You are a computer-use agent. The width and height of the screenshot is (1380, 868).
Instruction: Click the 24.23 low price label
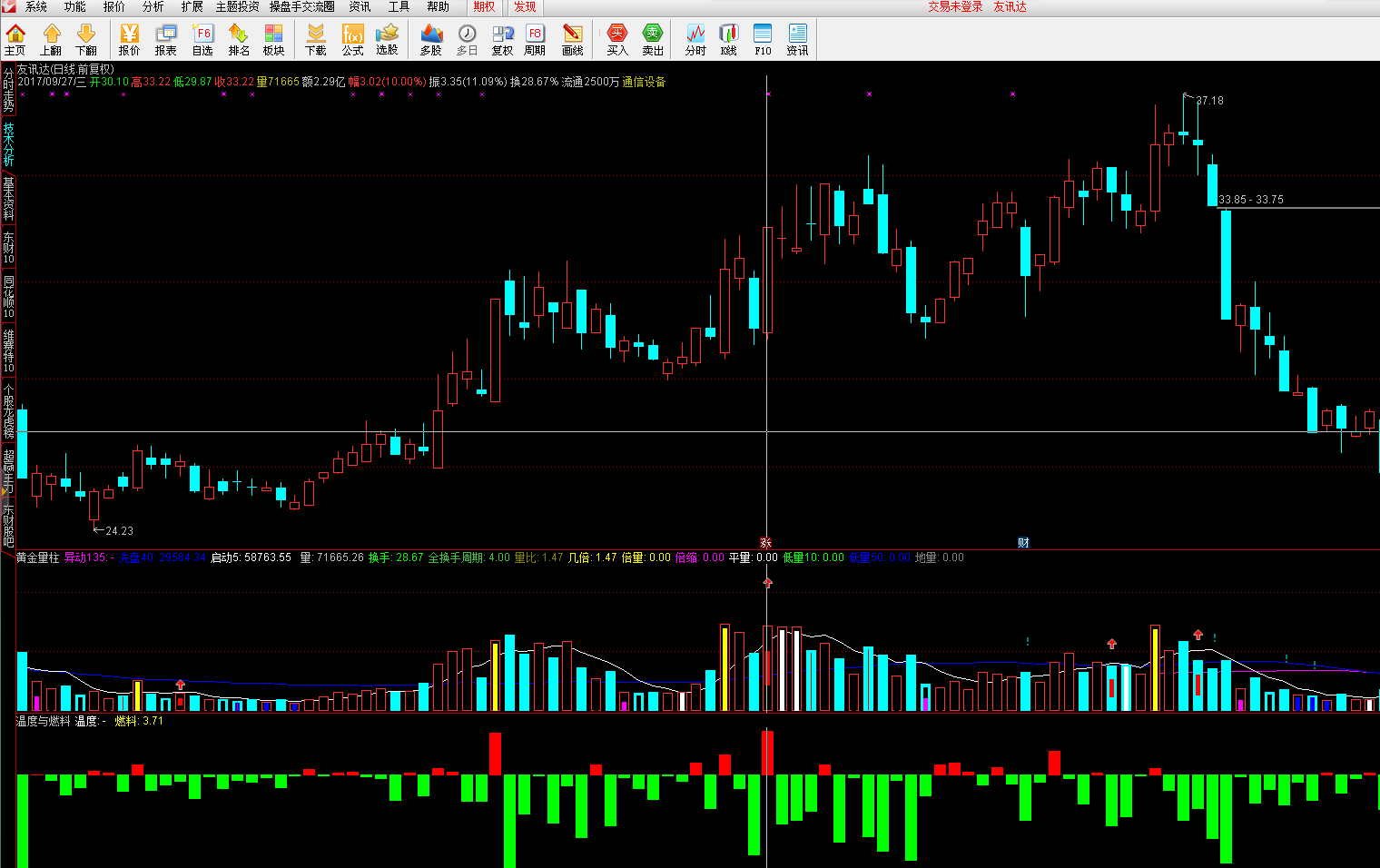coord(119,531)
